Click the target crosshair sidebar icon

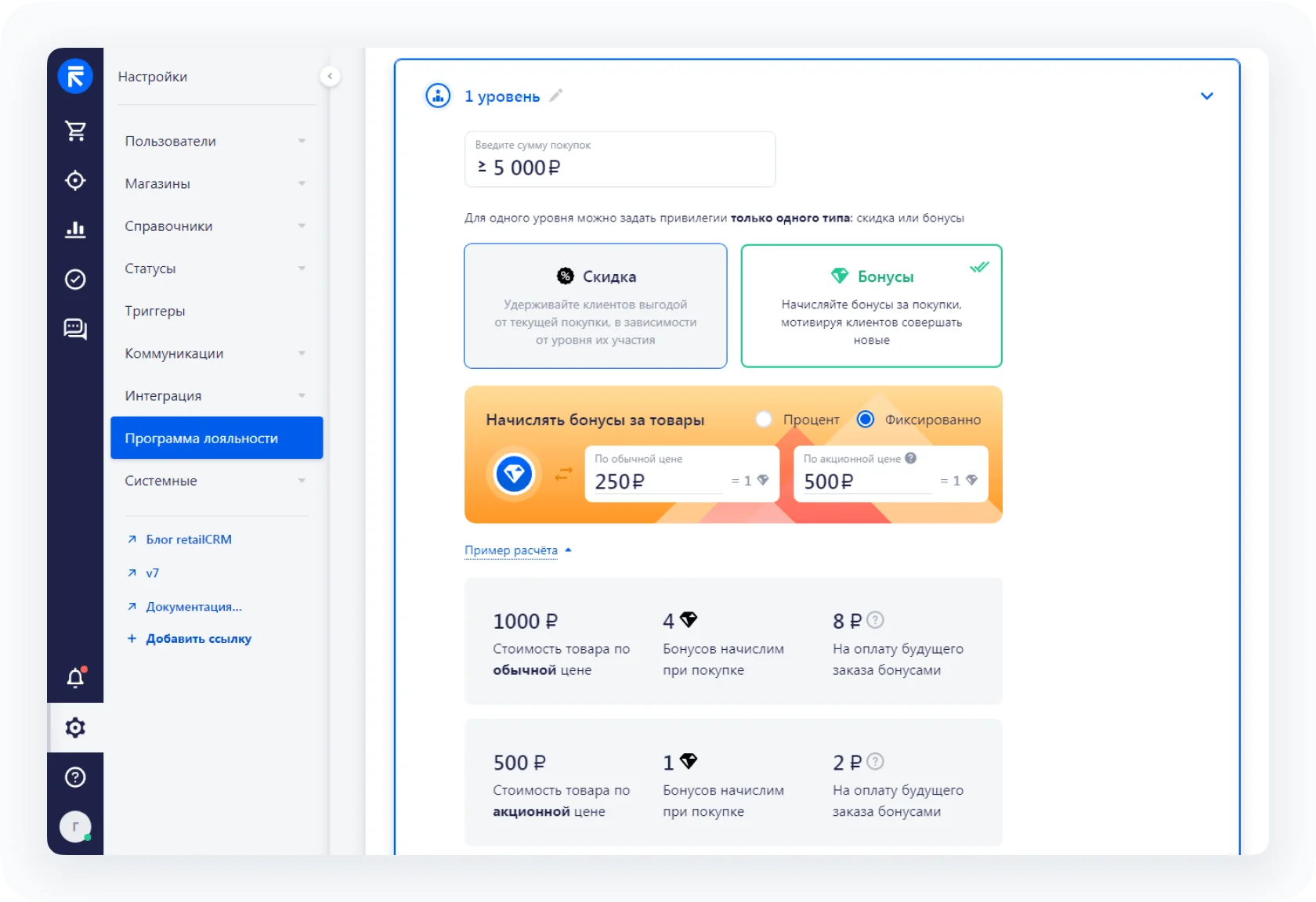tap(75, 180)
